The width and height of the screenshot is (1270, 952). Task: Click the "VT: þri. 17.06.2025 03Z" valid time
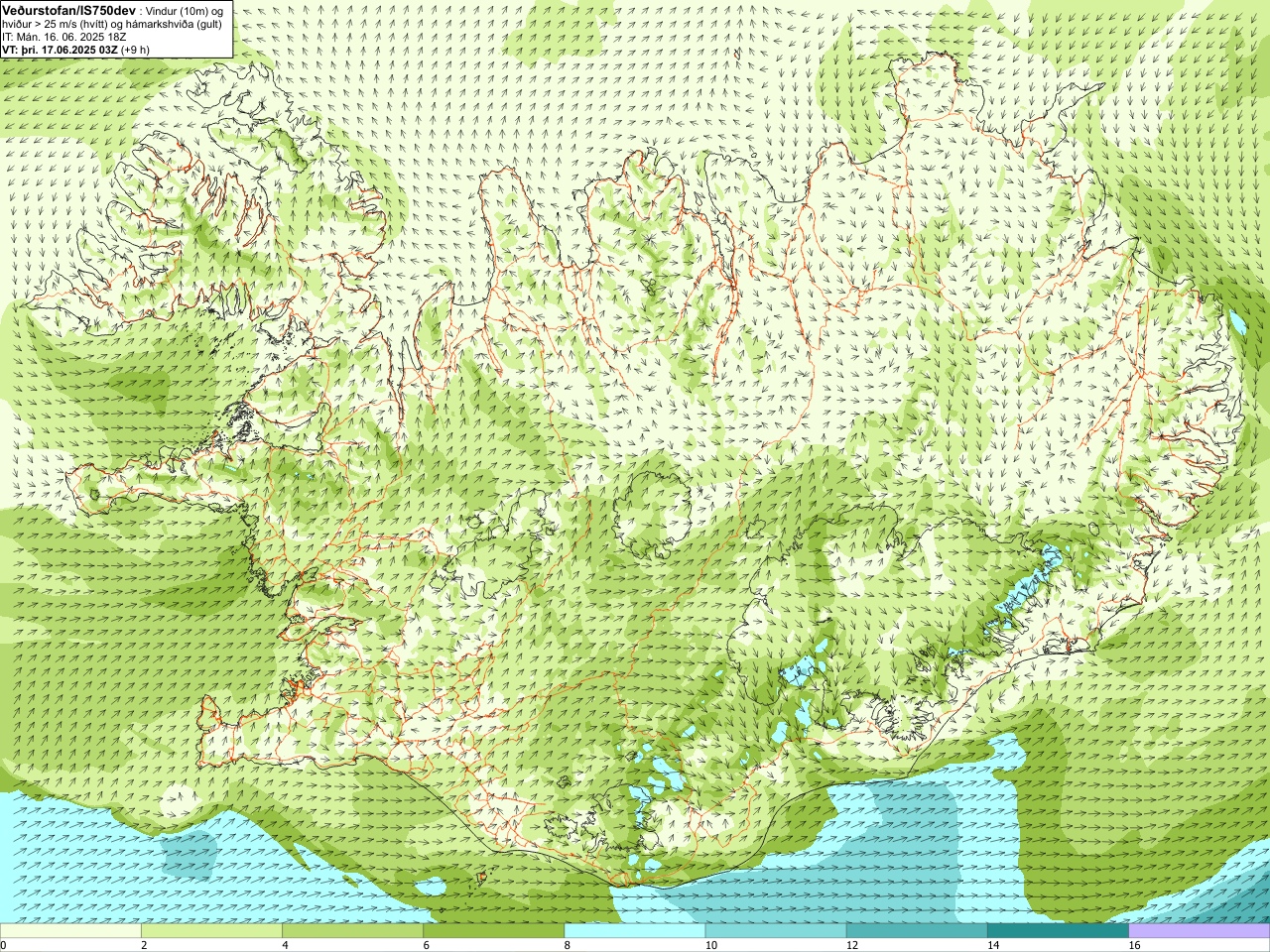(60, 50)
